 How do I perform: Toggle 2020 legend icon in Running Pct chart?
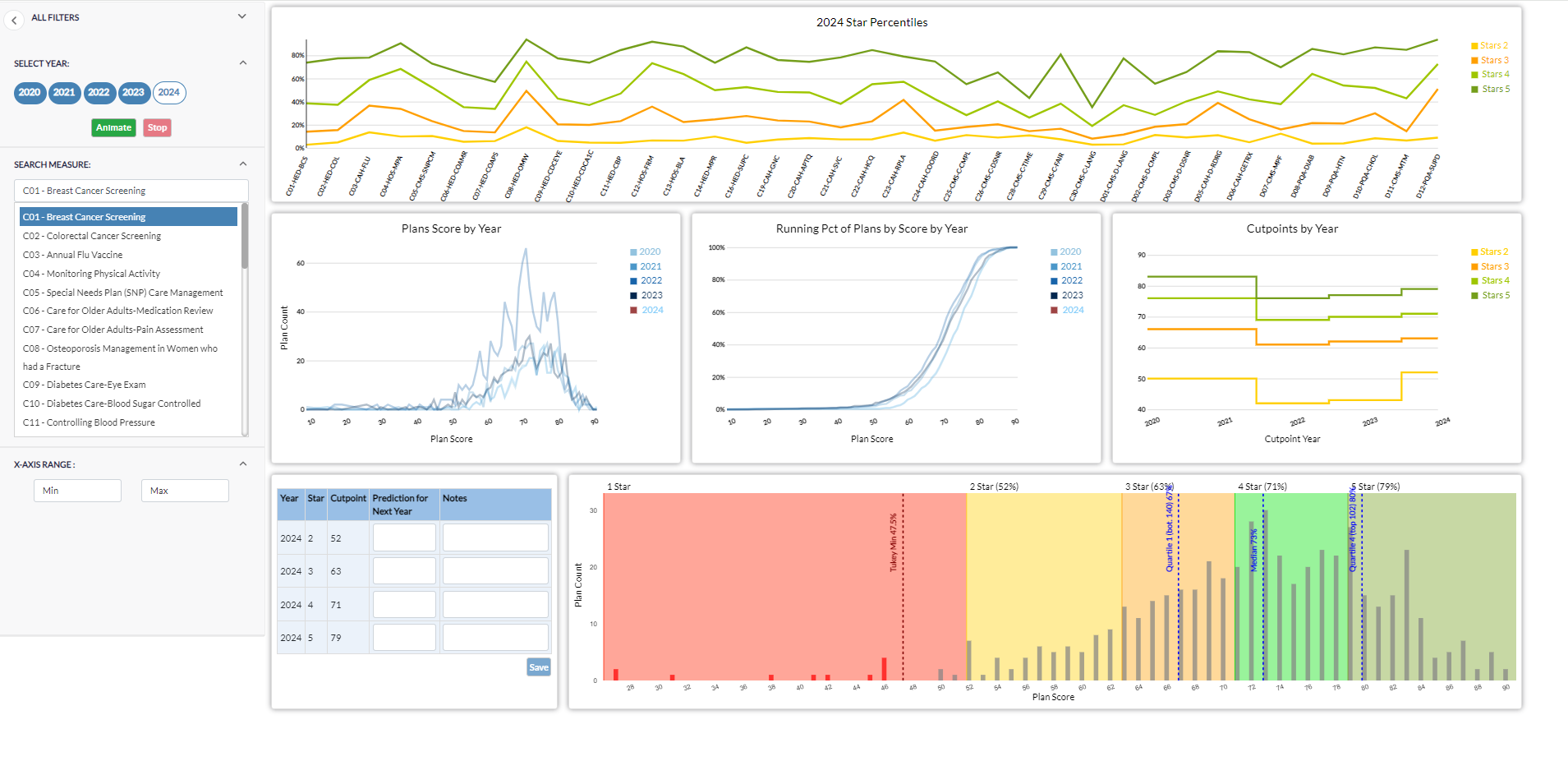(1054, 252)
